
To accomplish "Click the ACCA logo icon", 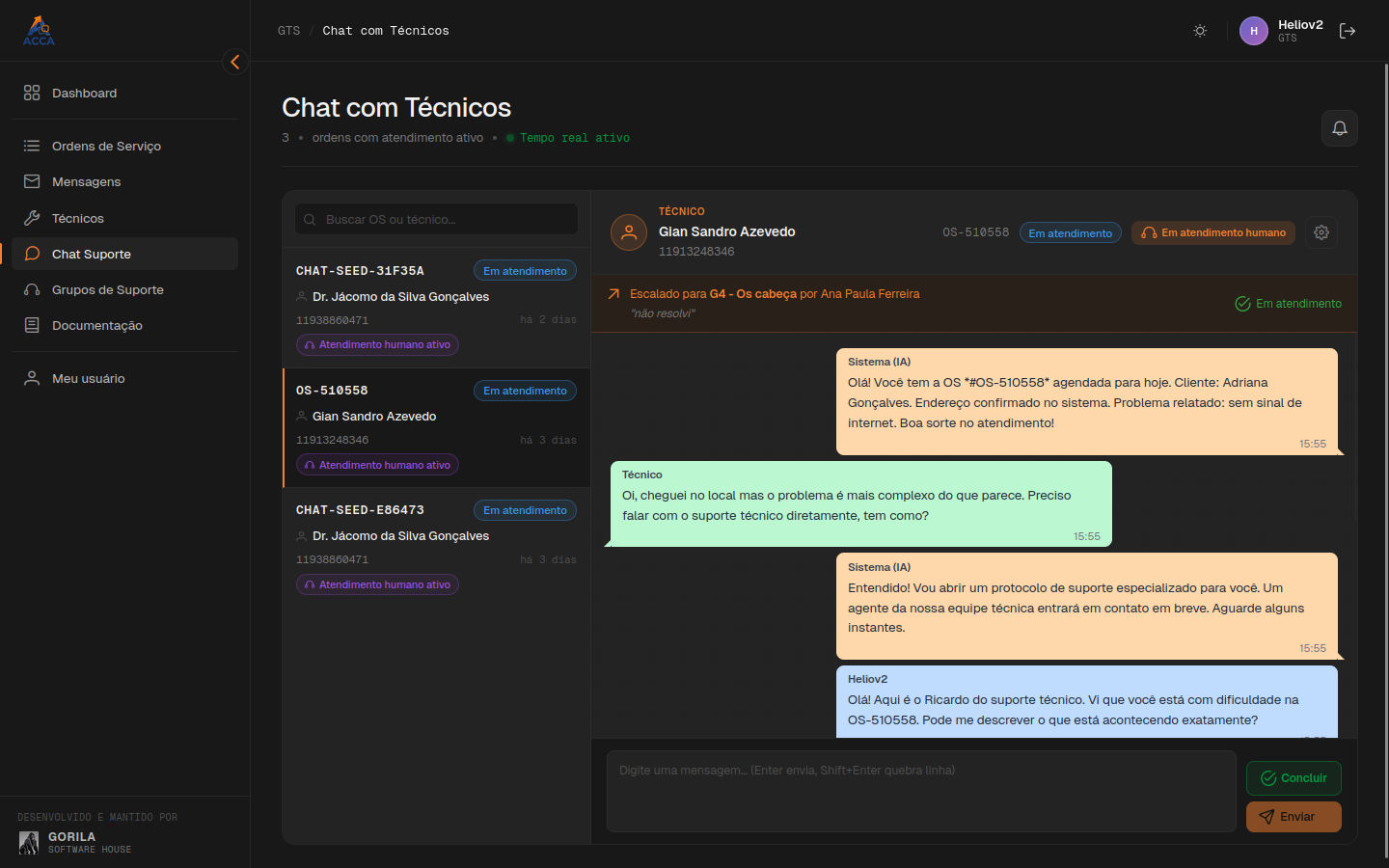I will [x=39, y=31].
